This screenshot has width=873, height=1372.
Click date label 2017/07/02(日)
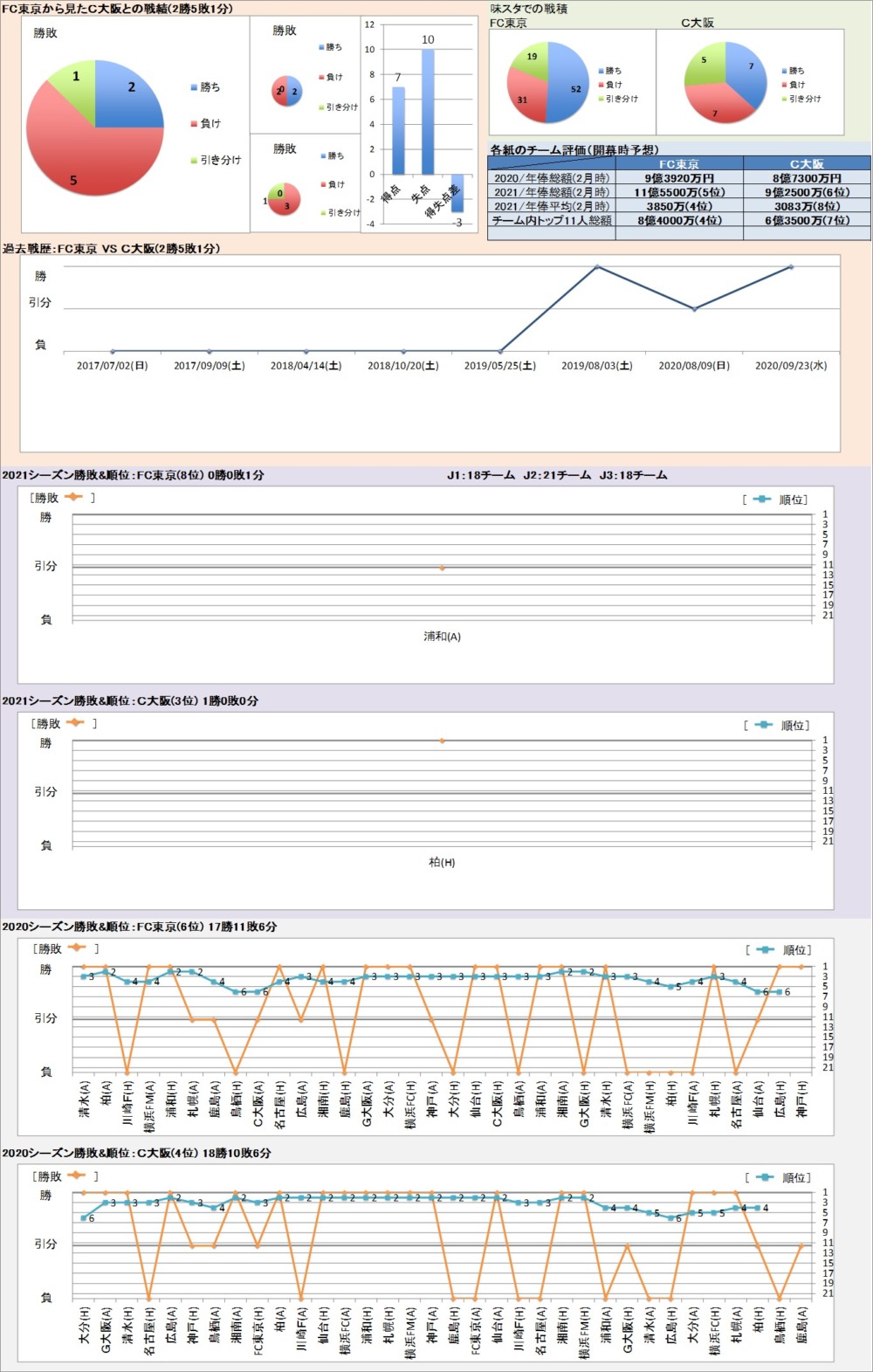click(112, 366)
